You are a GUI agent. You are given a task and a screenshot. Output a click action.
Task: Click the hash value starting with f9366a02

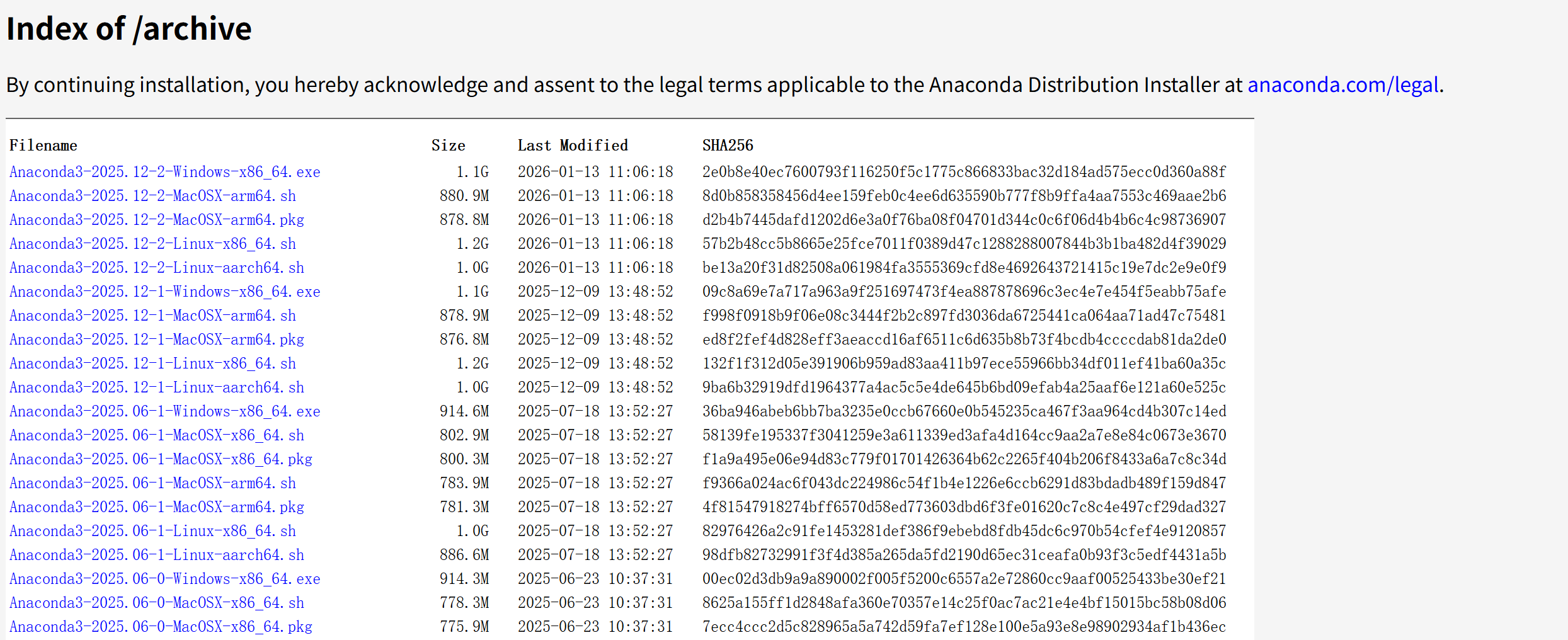(x=964, y=483)
